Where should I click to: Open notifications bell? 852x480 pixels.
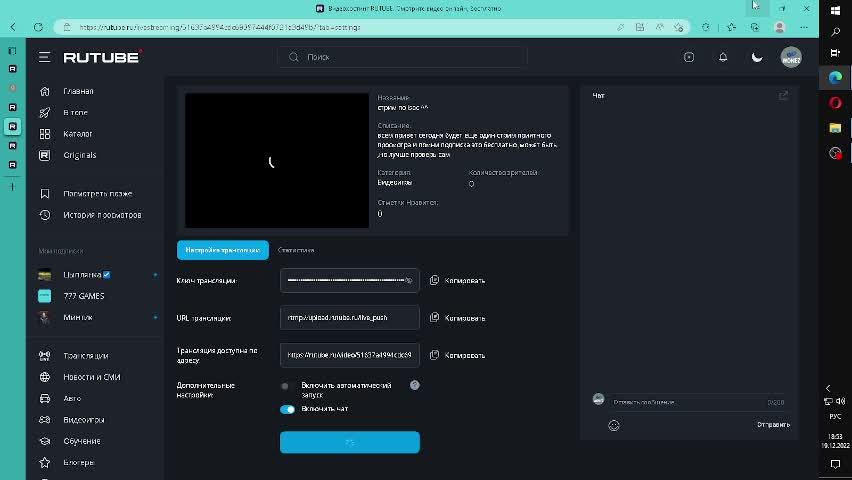pyautogui.click(x=723, y=57)
